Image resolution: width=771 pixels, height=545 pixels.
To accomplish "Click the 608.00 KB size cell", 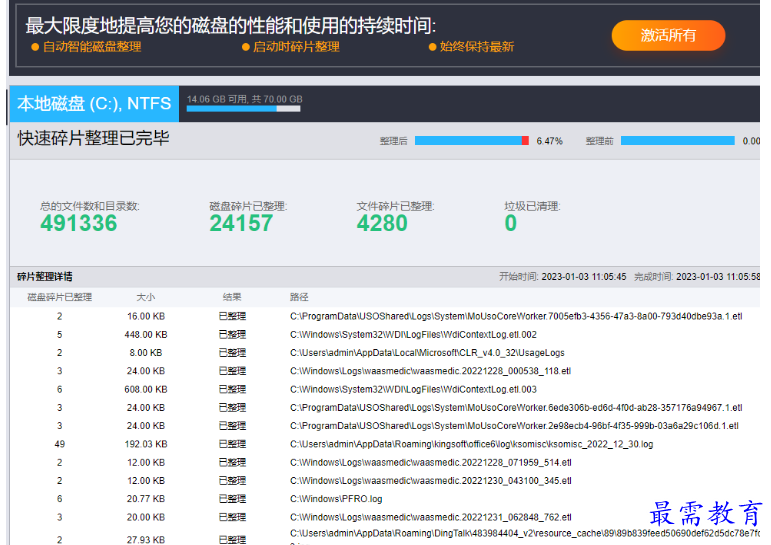I will 146,390.
